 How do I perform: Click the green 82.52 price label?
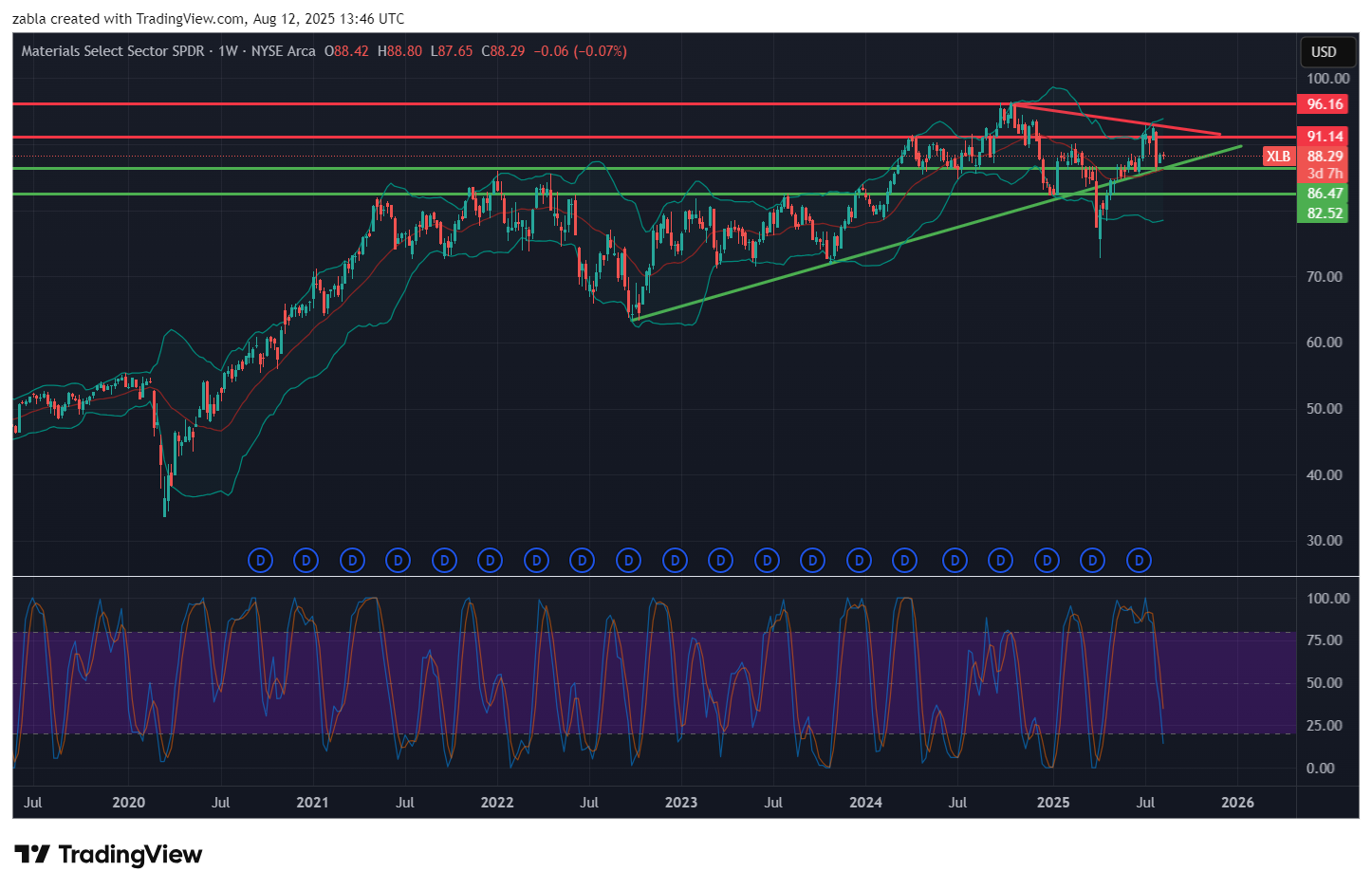(x=1325, y=213)
